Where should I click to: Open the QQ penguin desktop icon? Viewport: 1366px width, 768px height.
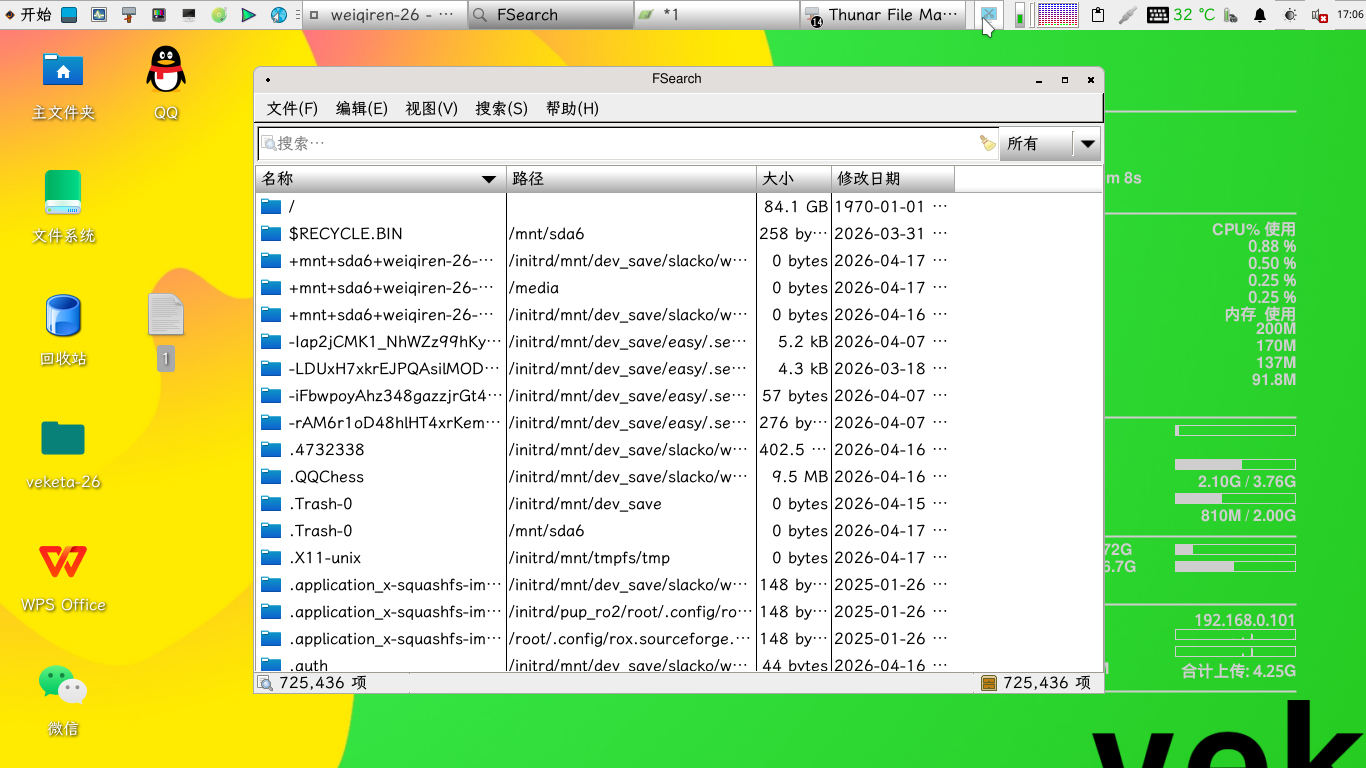tap(166, 84)
